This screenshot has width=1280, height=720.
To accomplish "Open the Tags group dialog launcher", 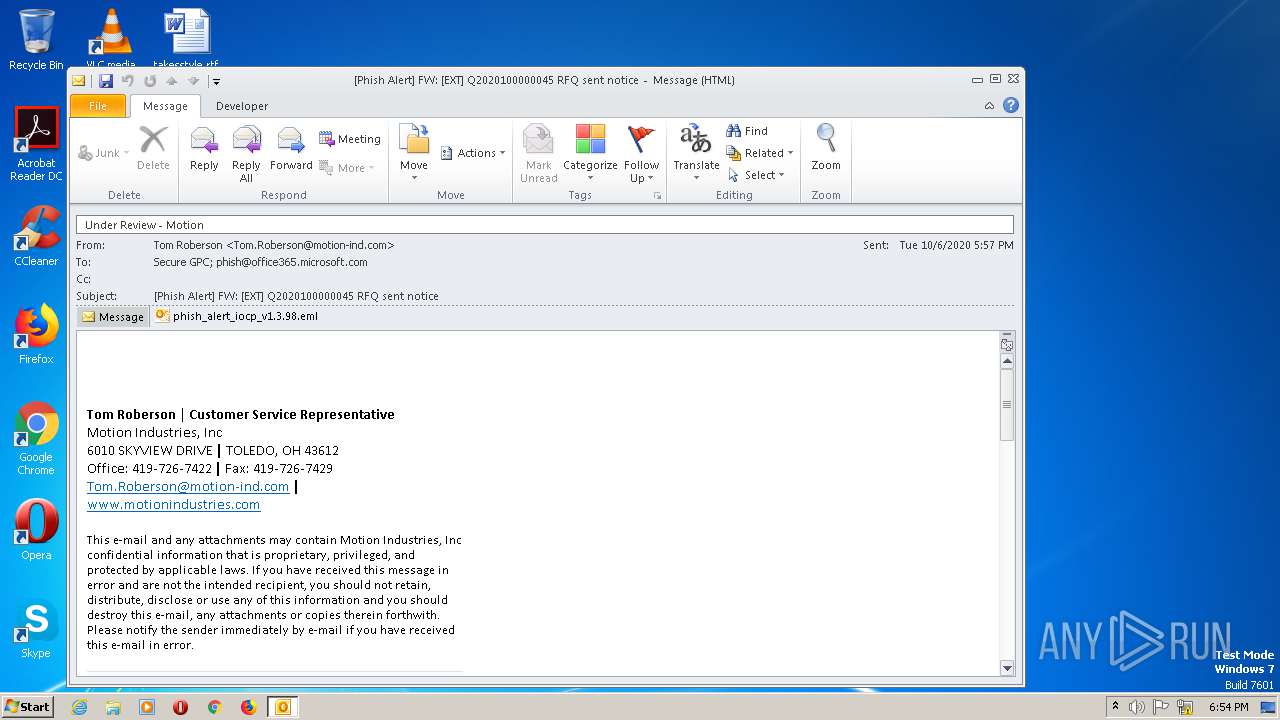I will pyautogui.click(x=657, y=196).
